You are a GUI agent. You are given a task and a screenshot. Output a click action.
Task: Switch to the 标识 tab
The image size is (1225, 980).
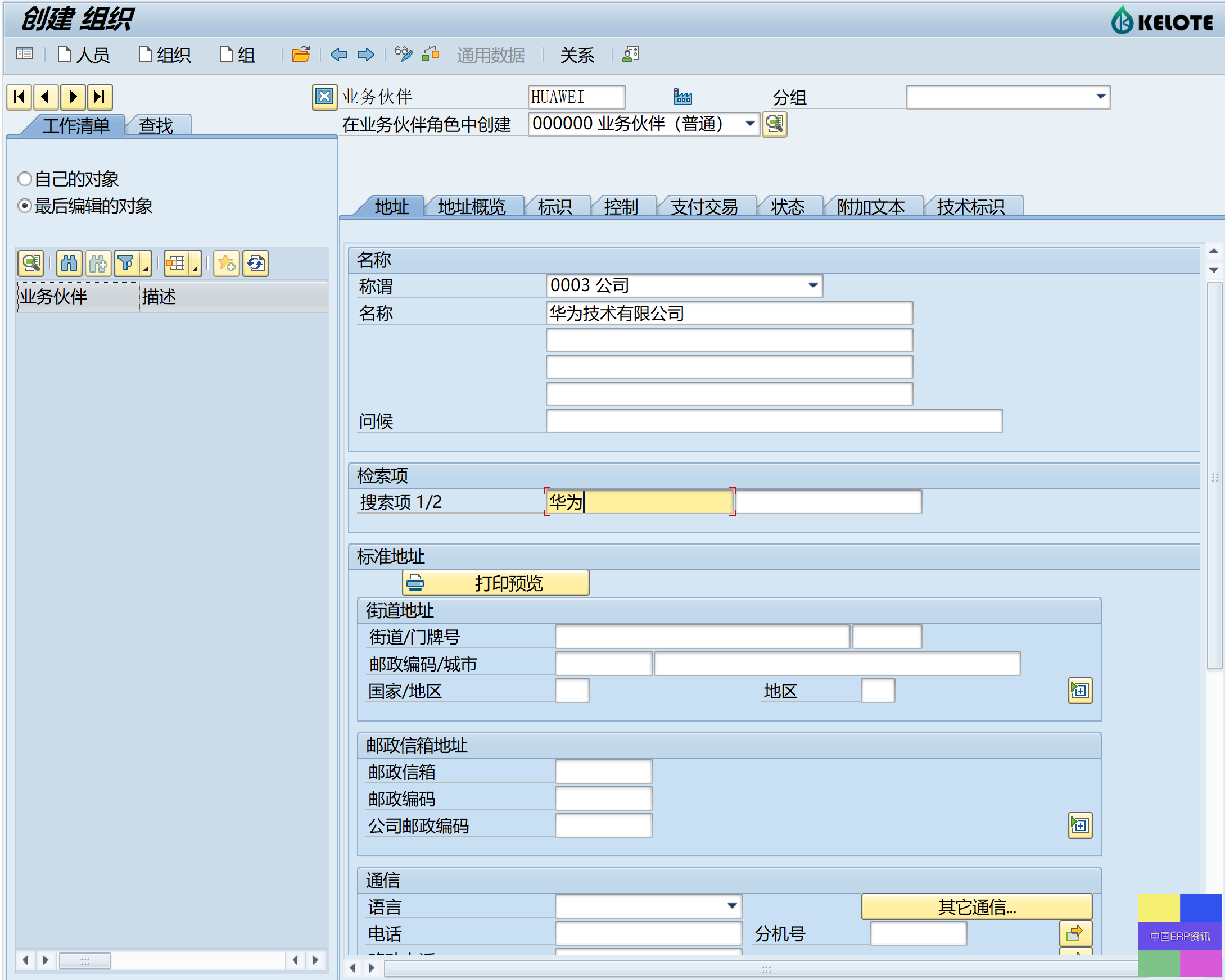pos(554,207)
